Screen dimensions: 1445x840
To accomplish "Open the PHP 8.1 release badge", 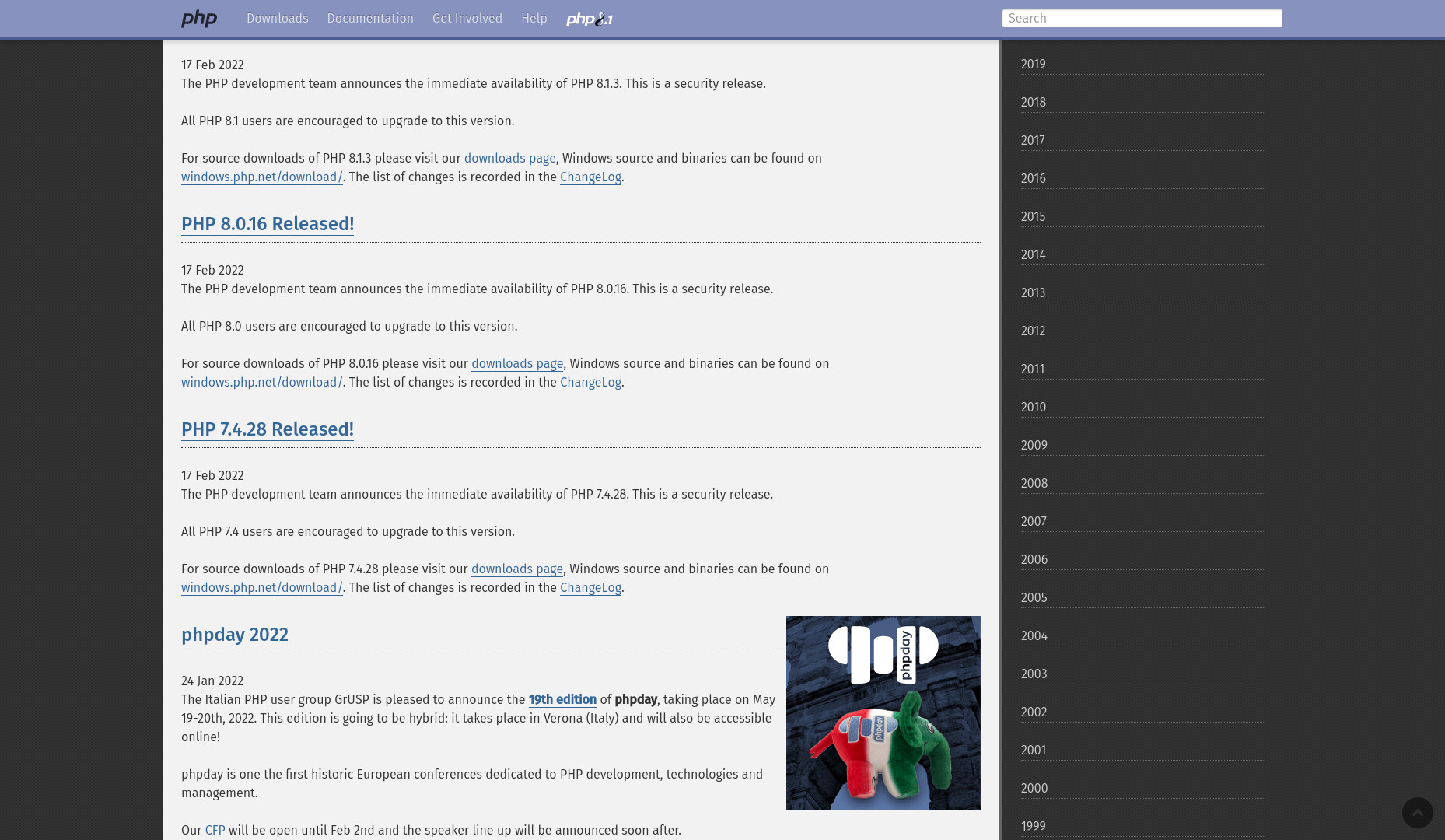I will pos(590,19).
